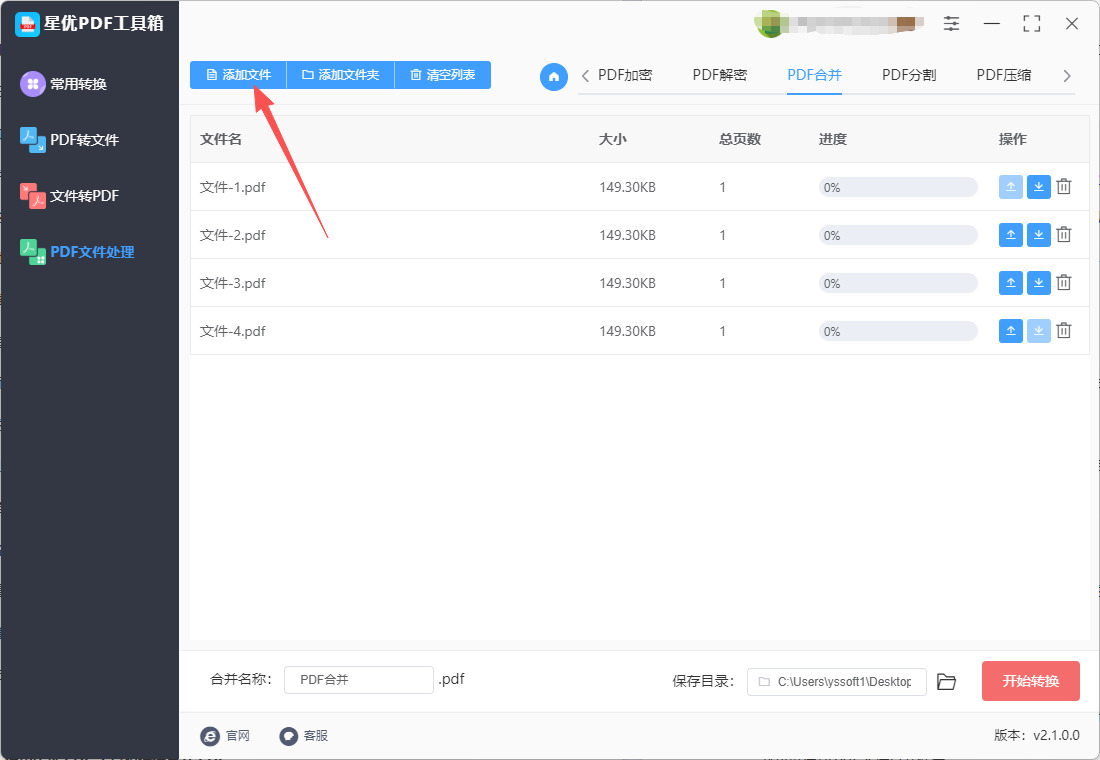The height and width of the screenshot is (760, 1100).
Task: Click the 添加文件夹 button
Action: [x=340, y=75]
